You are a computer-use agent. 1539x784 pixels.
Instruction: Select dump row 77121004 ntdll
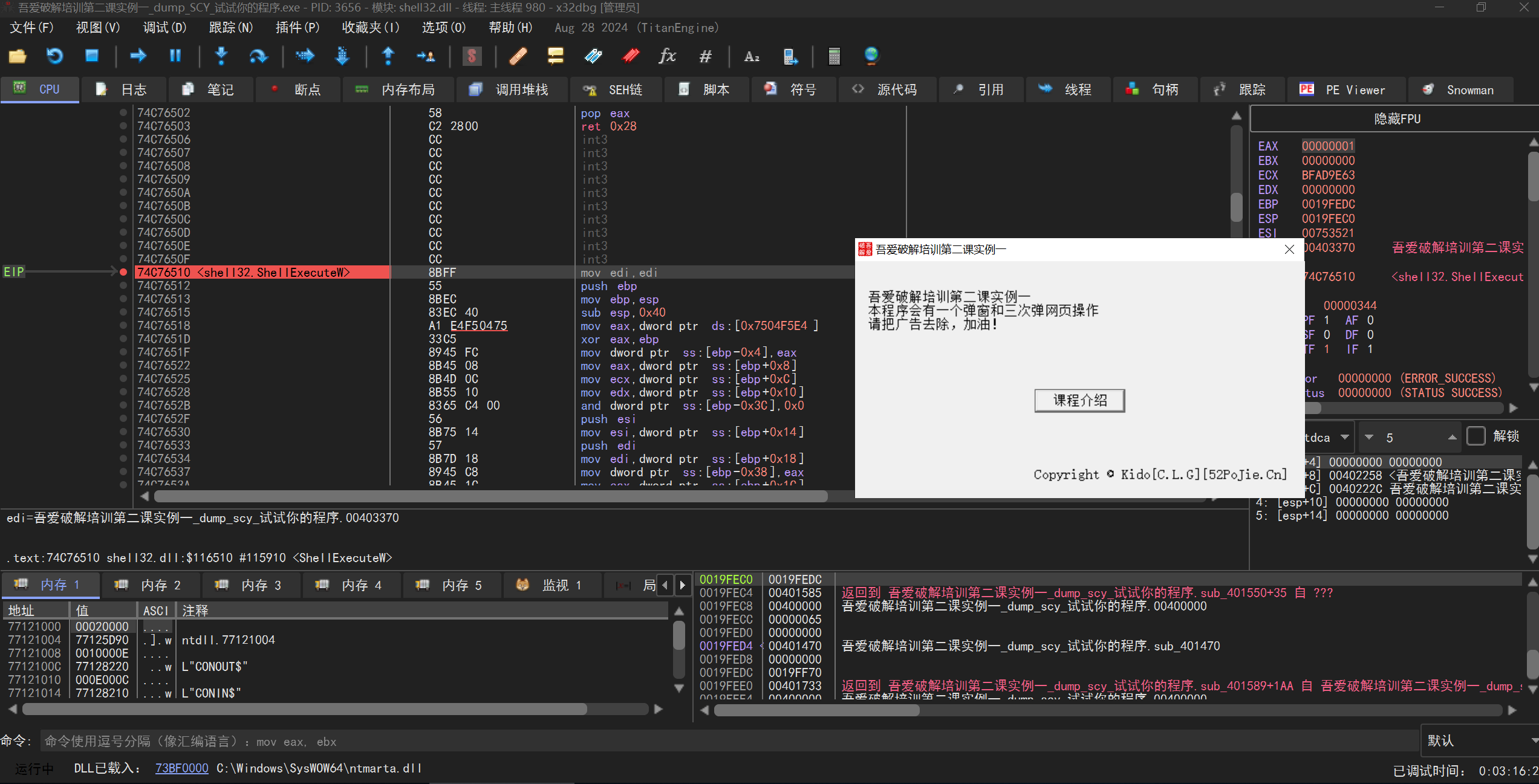(336, 640)
